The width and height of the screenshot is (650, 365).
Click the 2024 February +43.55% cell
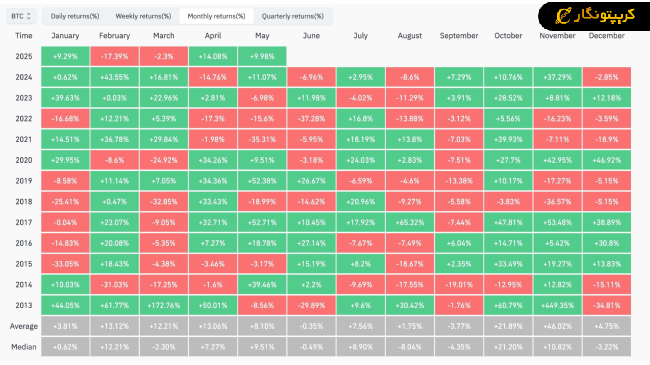[x=114, y=77]
